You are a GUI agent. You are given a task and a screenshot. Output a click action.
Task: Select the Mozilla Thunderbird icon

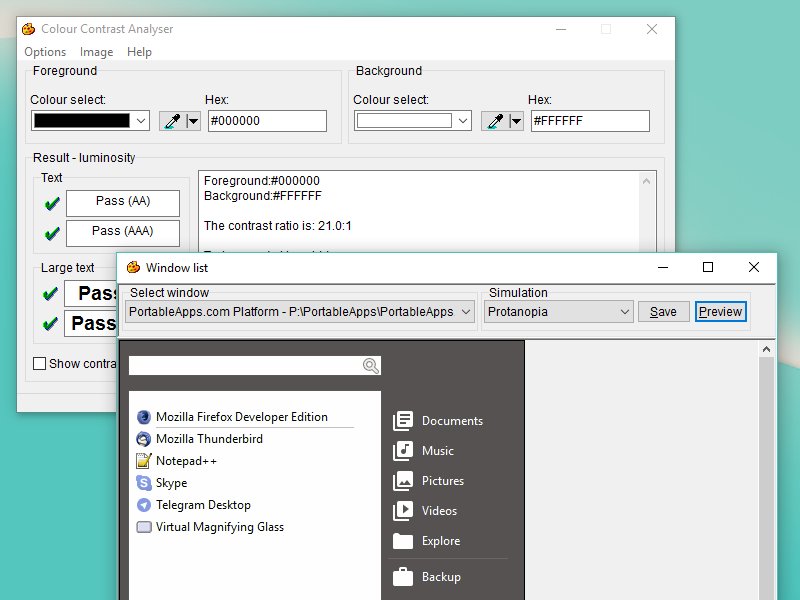pyautogui.click(x=144, y=439)
